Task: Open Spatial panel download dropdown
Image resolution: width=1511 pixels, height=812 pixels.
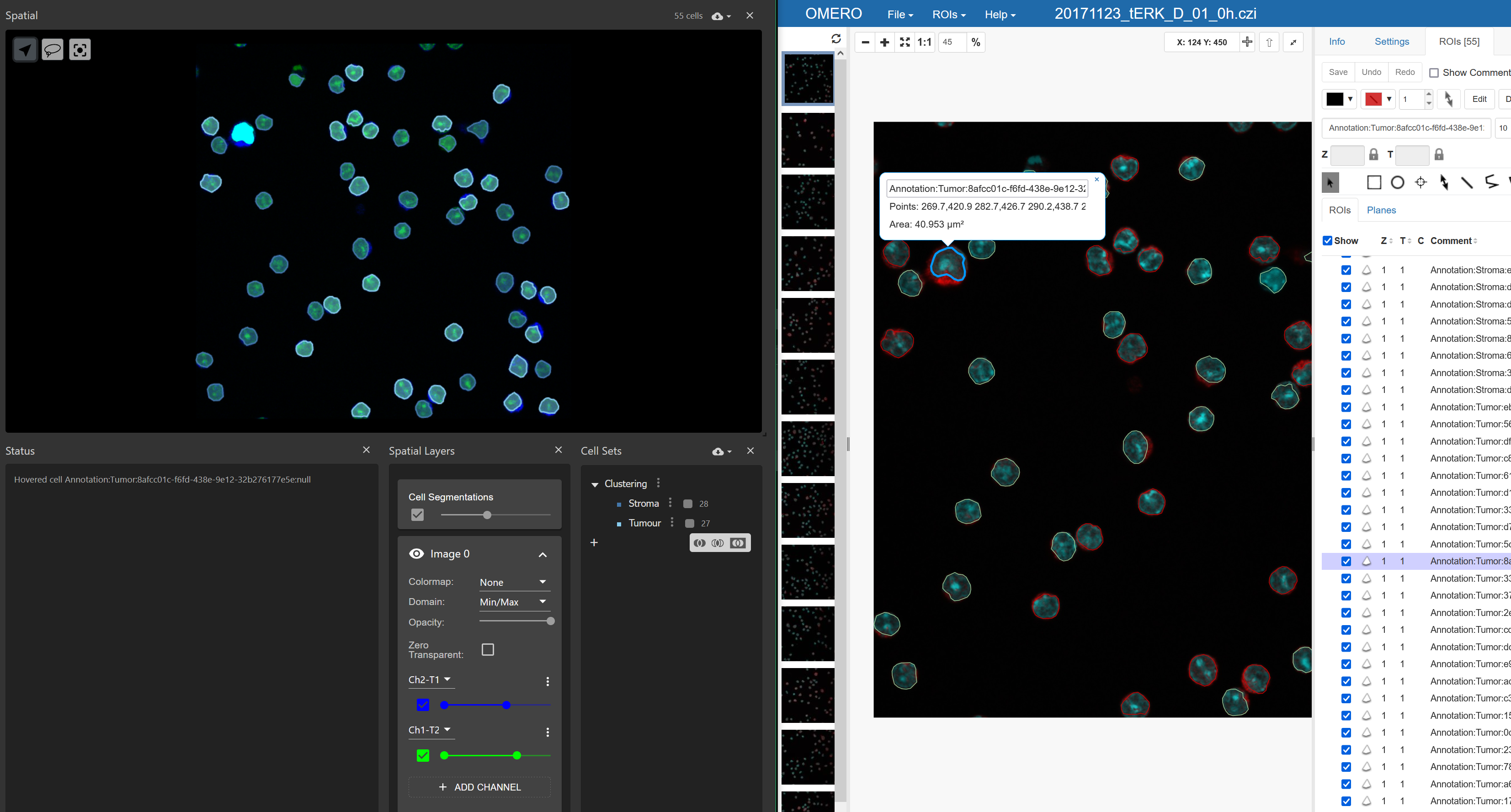Action: pos(722,16)
